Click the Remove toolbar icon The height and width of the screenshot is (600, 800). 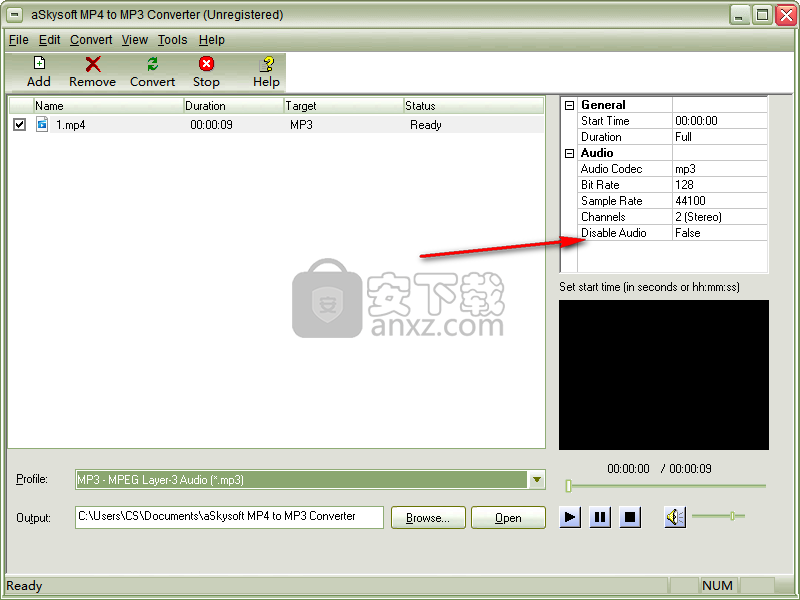(x=93, y=64)
